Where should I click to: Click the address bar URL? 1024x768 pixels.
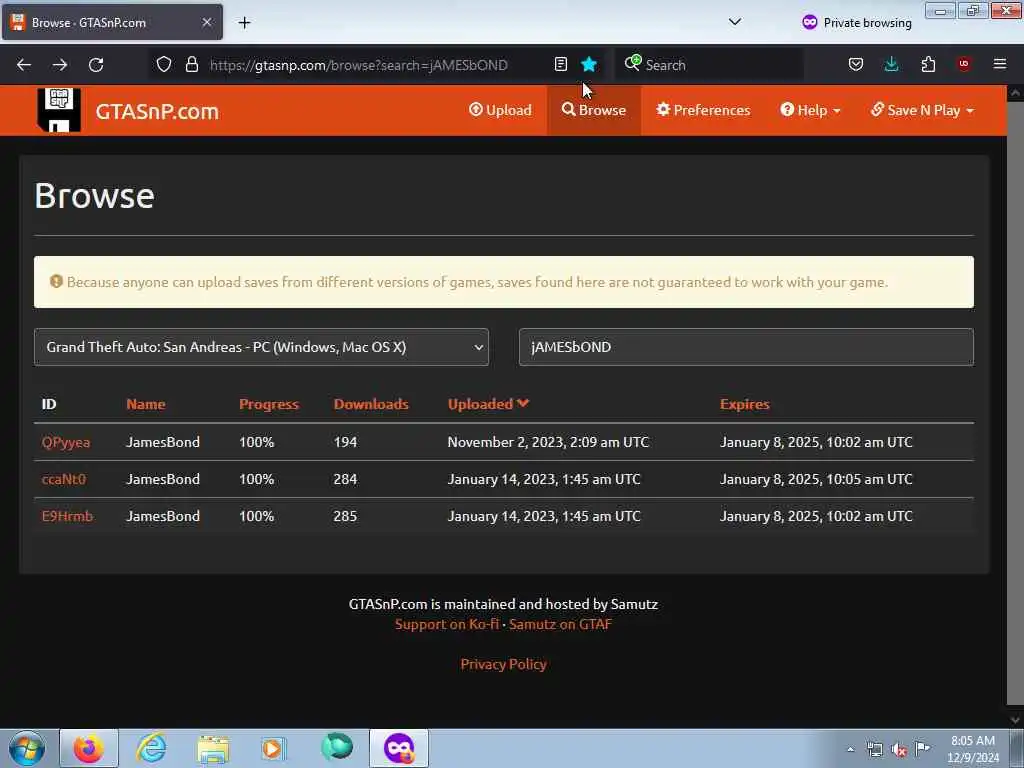click(359, 65)
